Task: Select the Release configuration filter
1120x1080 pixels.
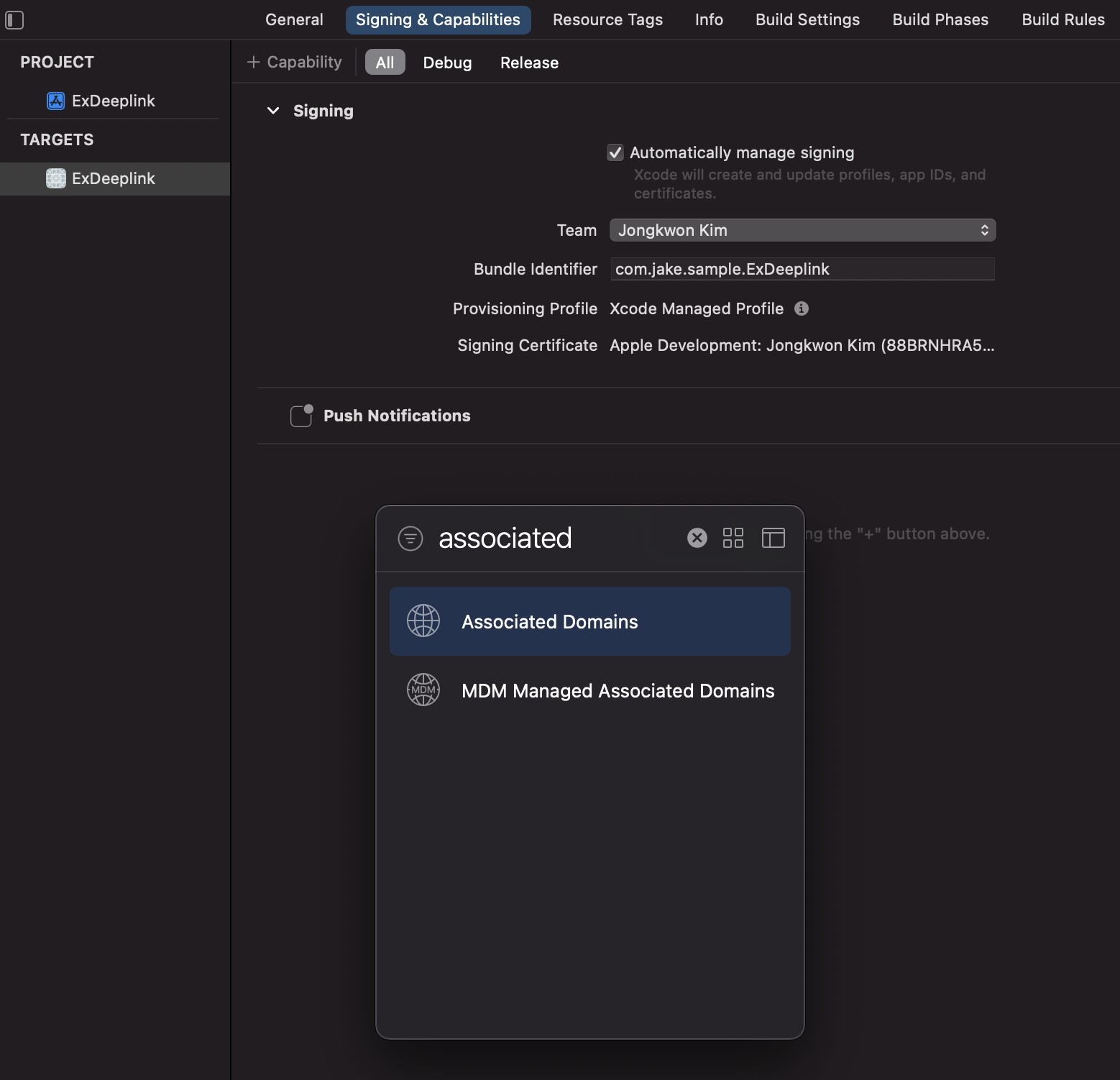Action: pos(529,63)
